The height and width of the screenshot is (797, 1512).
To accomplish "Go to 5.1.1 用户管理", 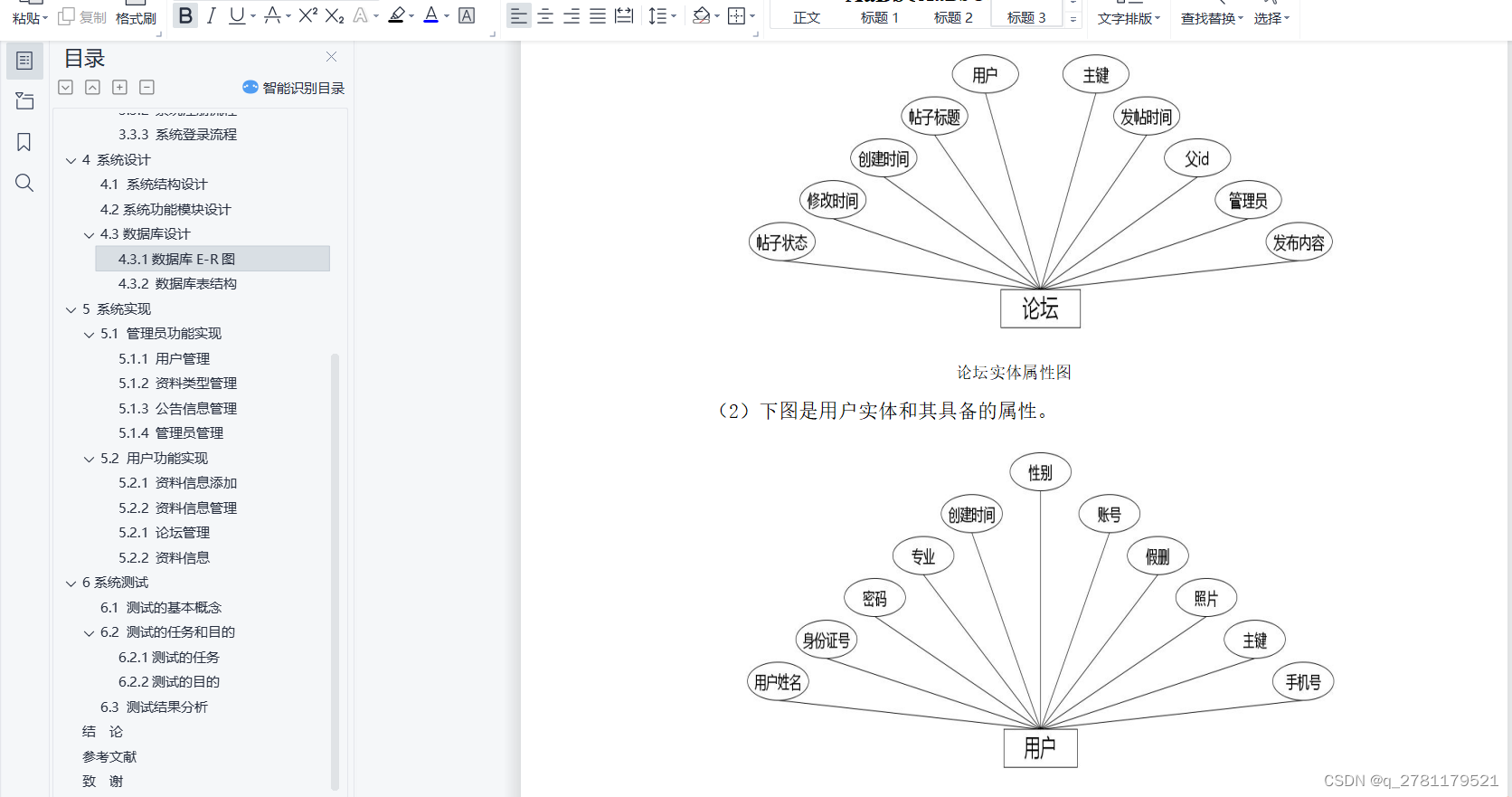I will click(164, 358).
